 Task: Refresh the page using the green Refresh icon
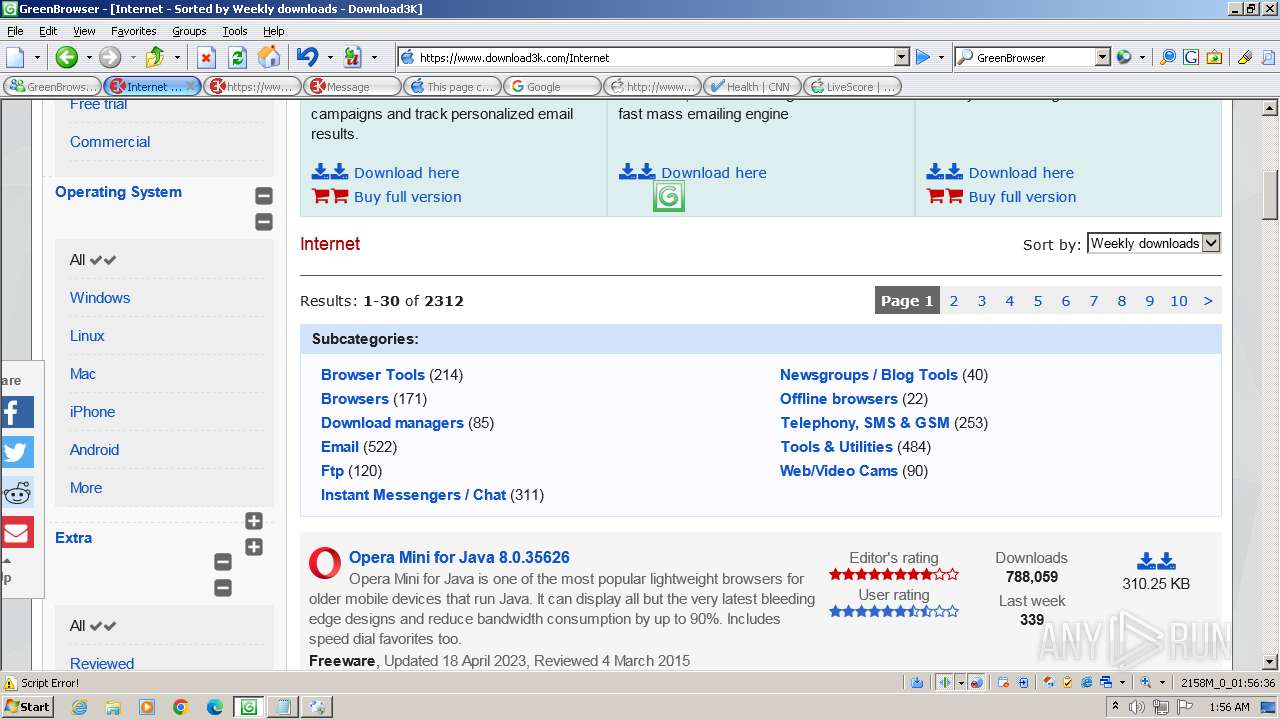pyautogui.click(x=237, y=58)
